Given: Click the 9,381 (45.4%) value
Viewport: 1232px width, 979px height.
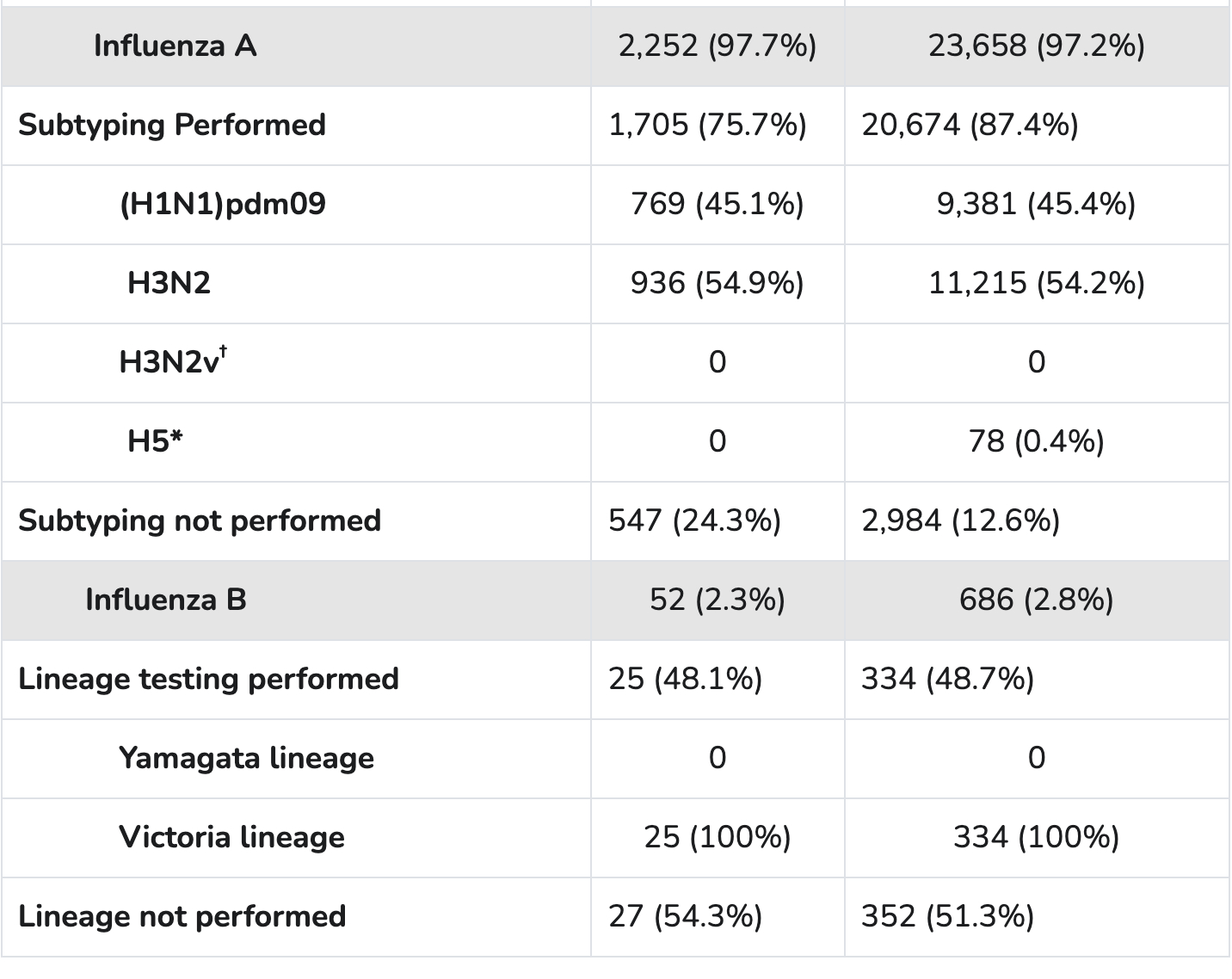Looking at the screenshot, I should pyautogui.click(x=1036, y=204).
